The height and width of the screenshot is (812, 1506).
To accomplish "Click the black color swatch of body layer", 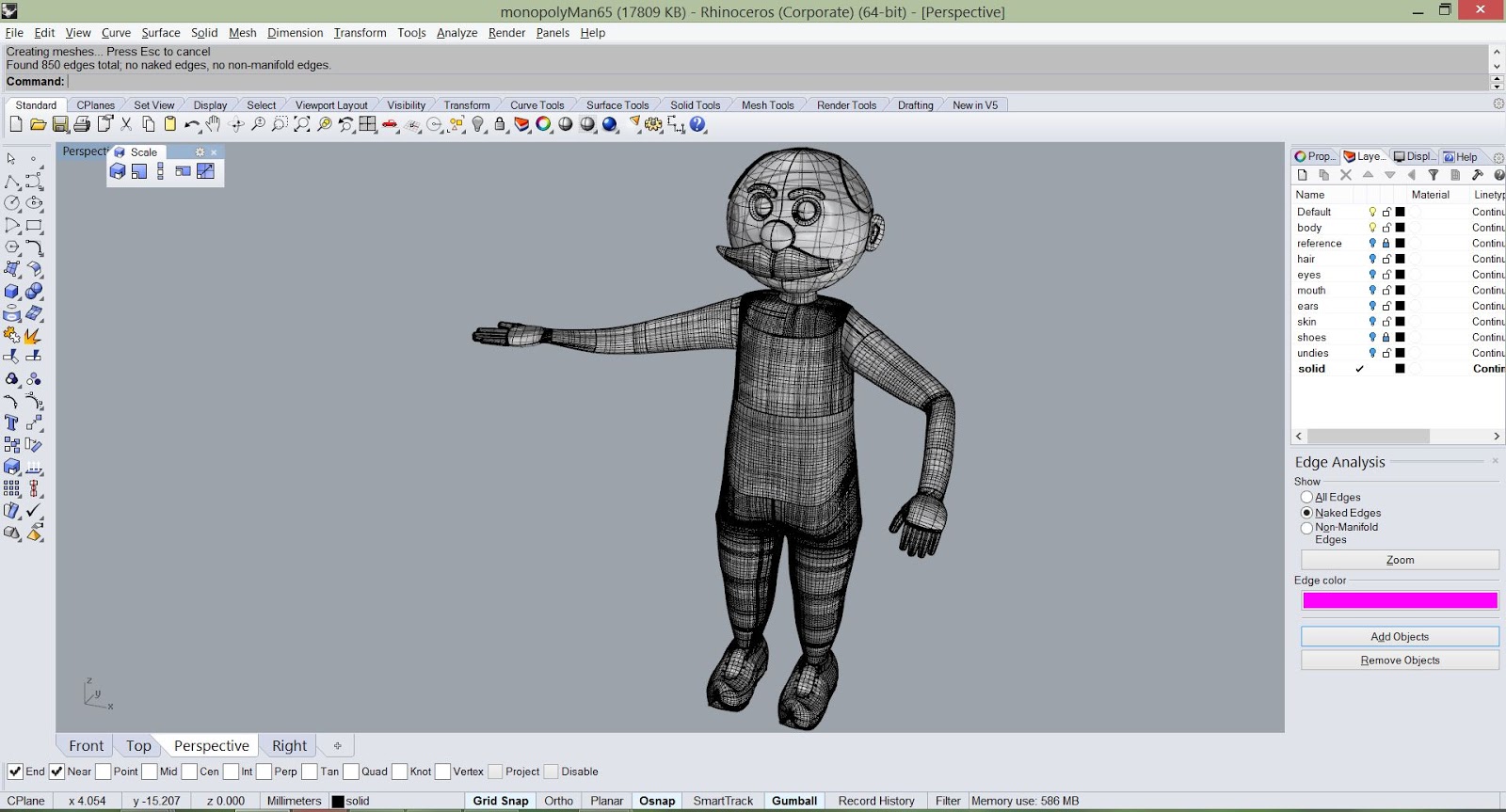I will pyautogui.click(x=1400, y=228).
